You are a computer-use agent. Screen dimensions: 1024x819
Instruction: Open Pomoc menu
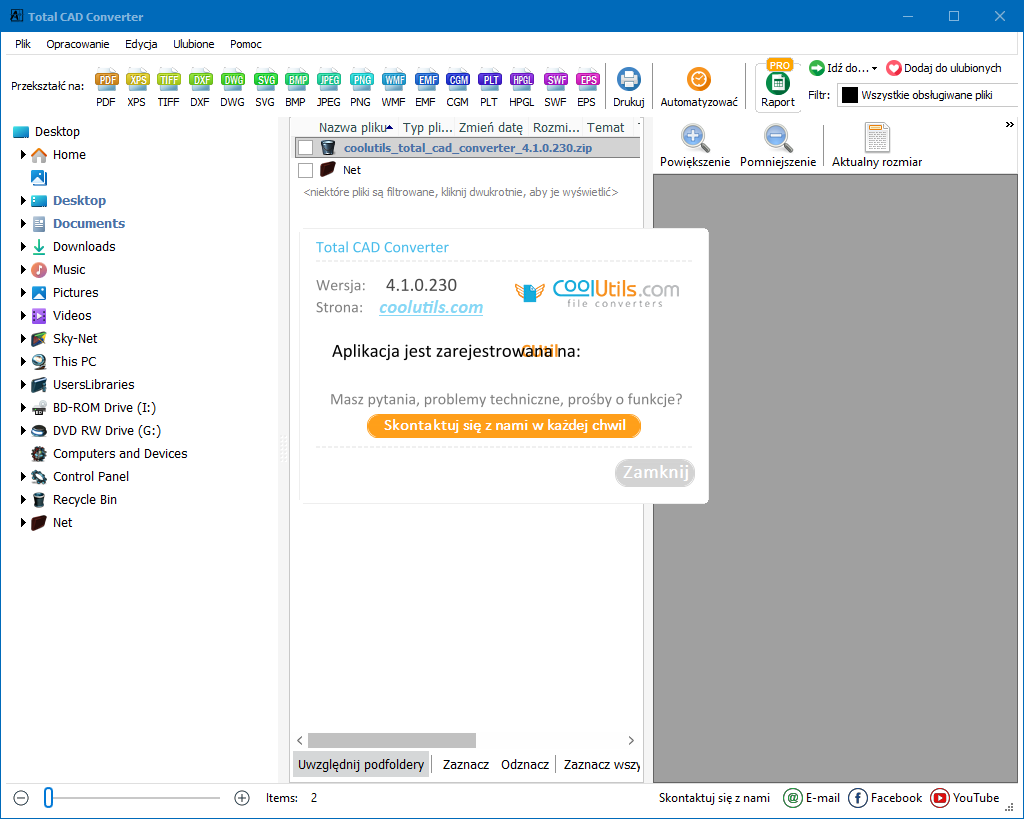click(x=246, y=44)
